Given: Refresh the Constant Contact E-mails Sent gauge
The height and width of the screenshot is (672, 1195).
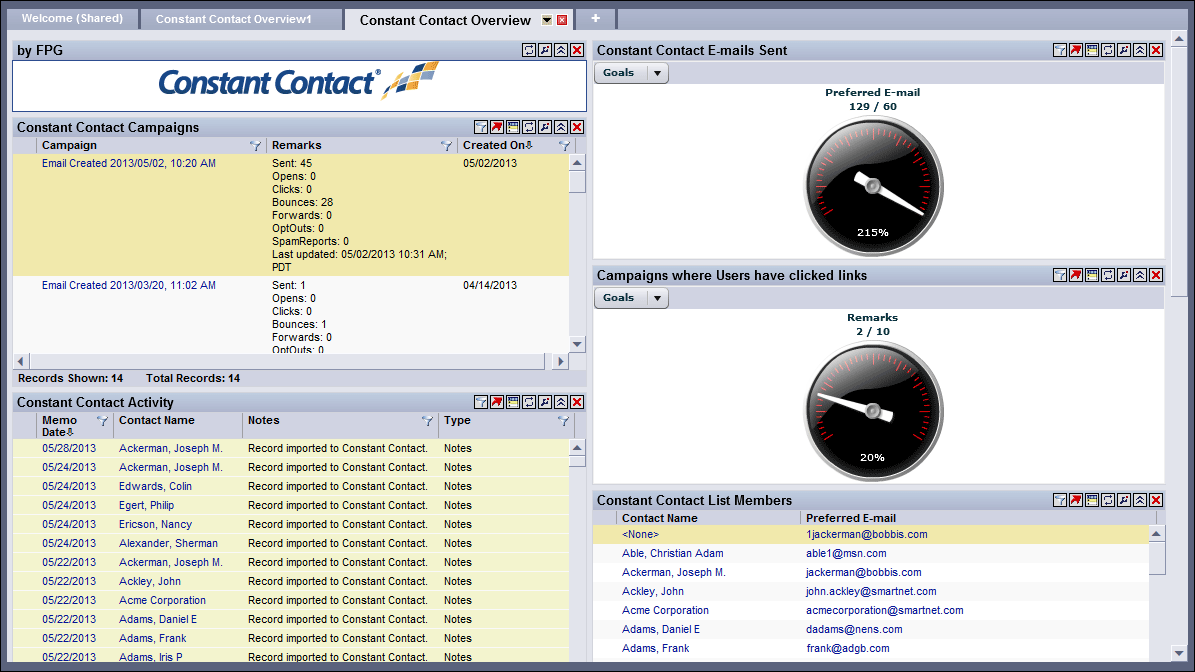Looking at the screenshot, I should coord(1108,49).
